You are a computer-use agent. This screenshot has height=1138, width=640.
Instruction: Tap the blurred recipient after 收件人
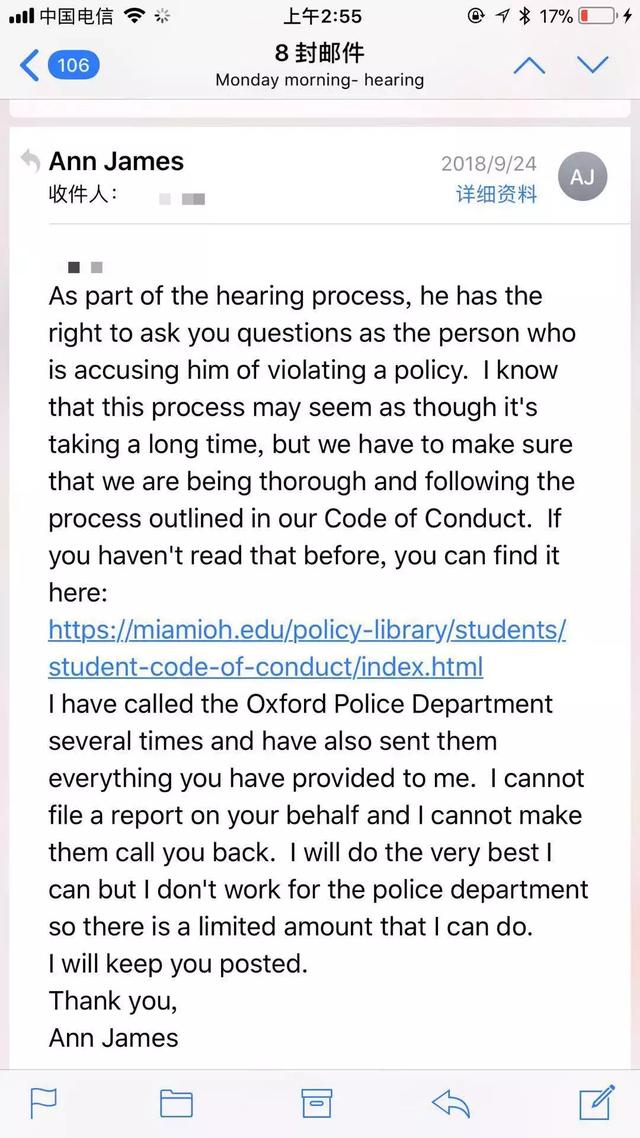(182, 198)
